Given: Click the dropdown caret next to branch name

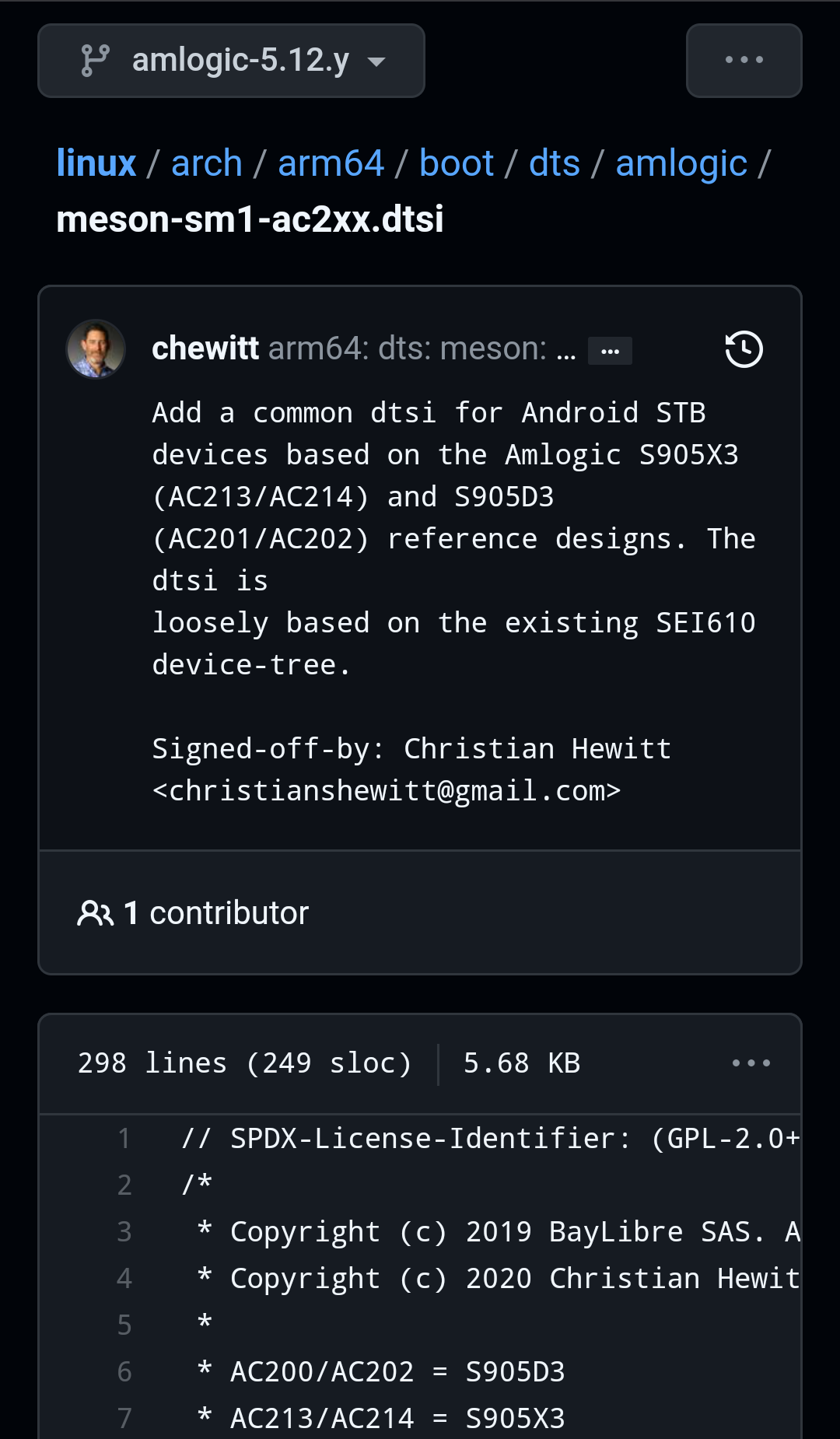Looking at the screenshot, I should point(376,62).
